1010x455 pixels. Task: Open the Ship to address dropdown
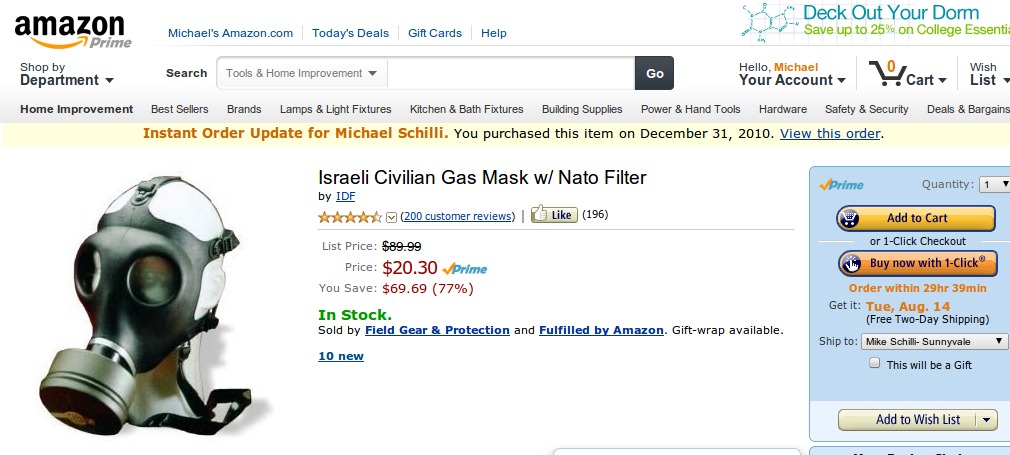coord(934,341)
